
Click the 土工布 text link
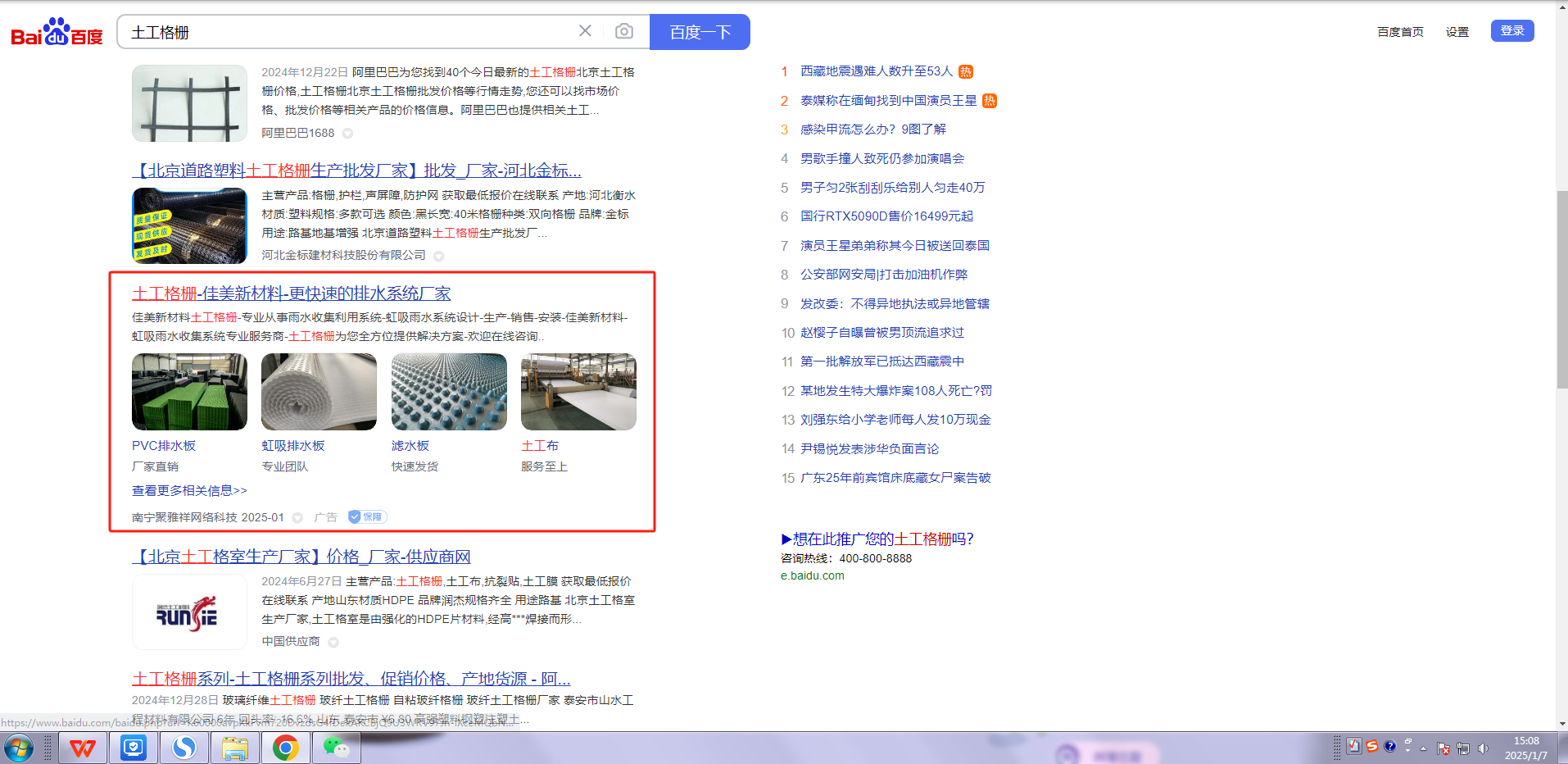click(540, 446)
